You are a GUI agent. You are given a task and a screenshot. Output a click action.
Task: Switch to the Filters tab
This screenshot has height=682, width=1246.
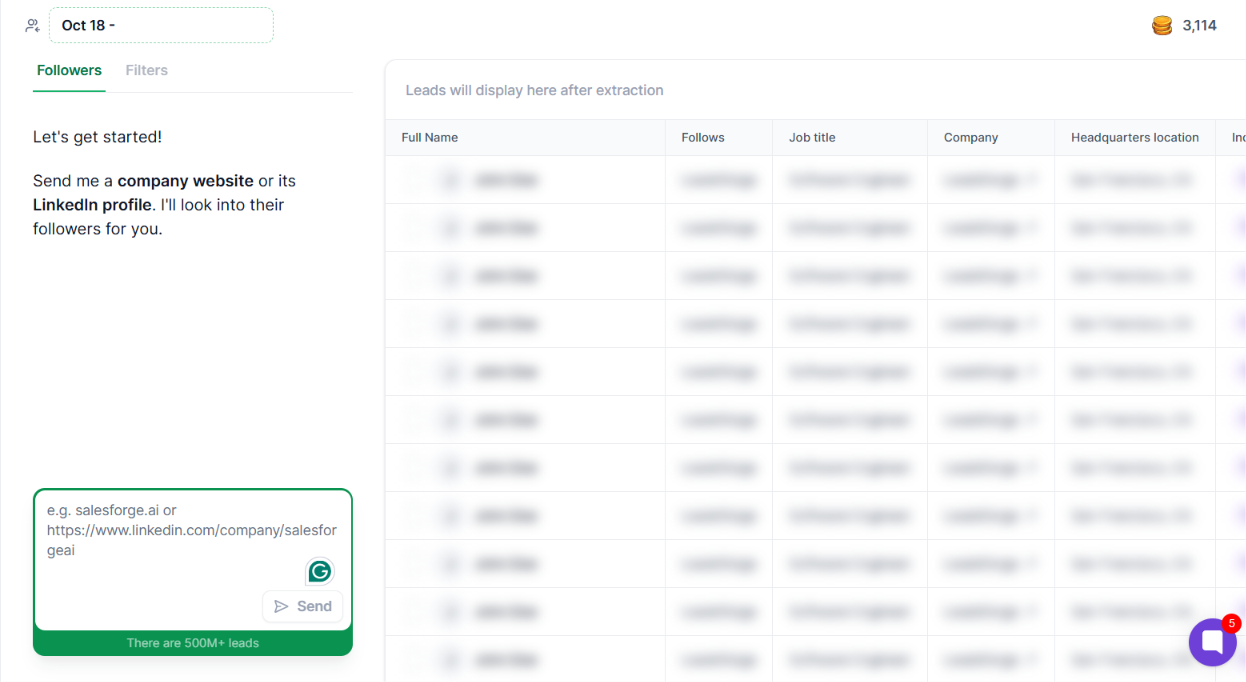pyautogui.click(x=147, y=70)
